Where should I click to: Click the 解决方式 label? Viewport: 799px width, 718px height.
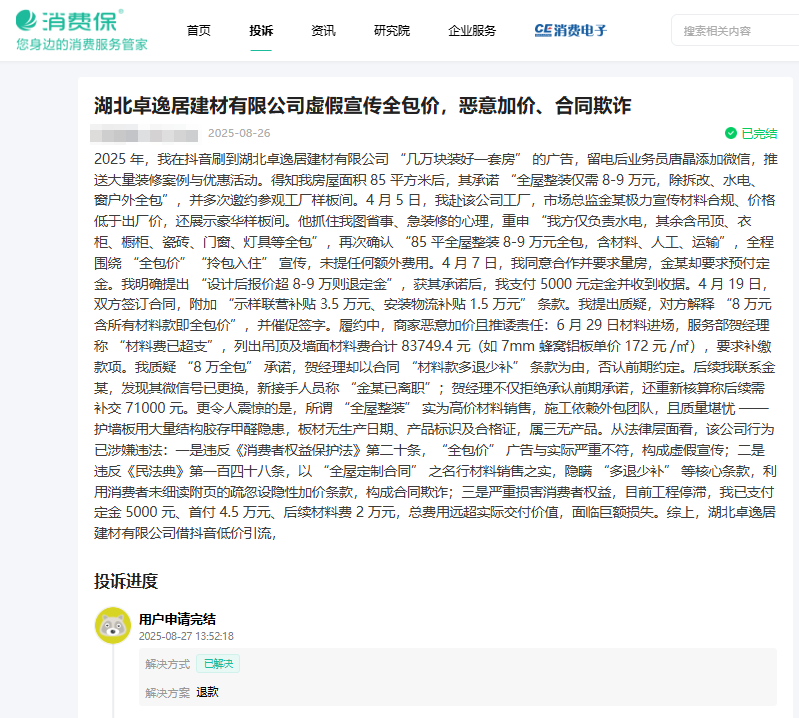click(x=167, y=664)
